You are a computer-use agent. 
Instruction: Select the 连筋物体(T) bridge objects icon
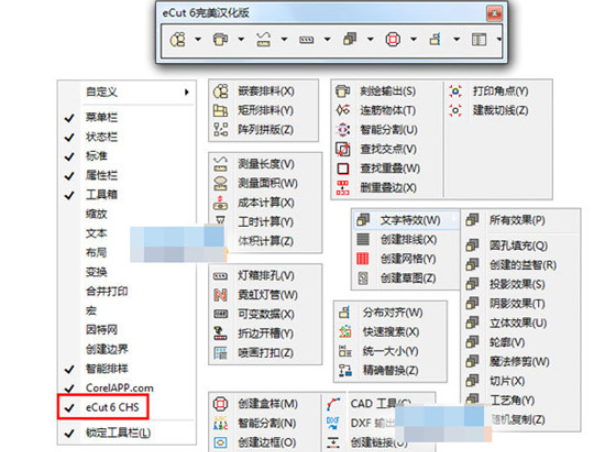click(x=343, y=110)
